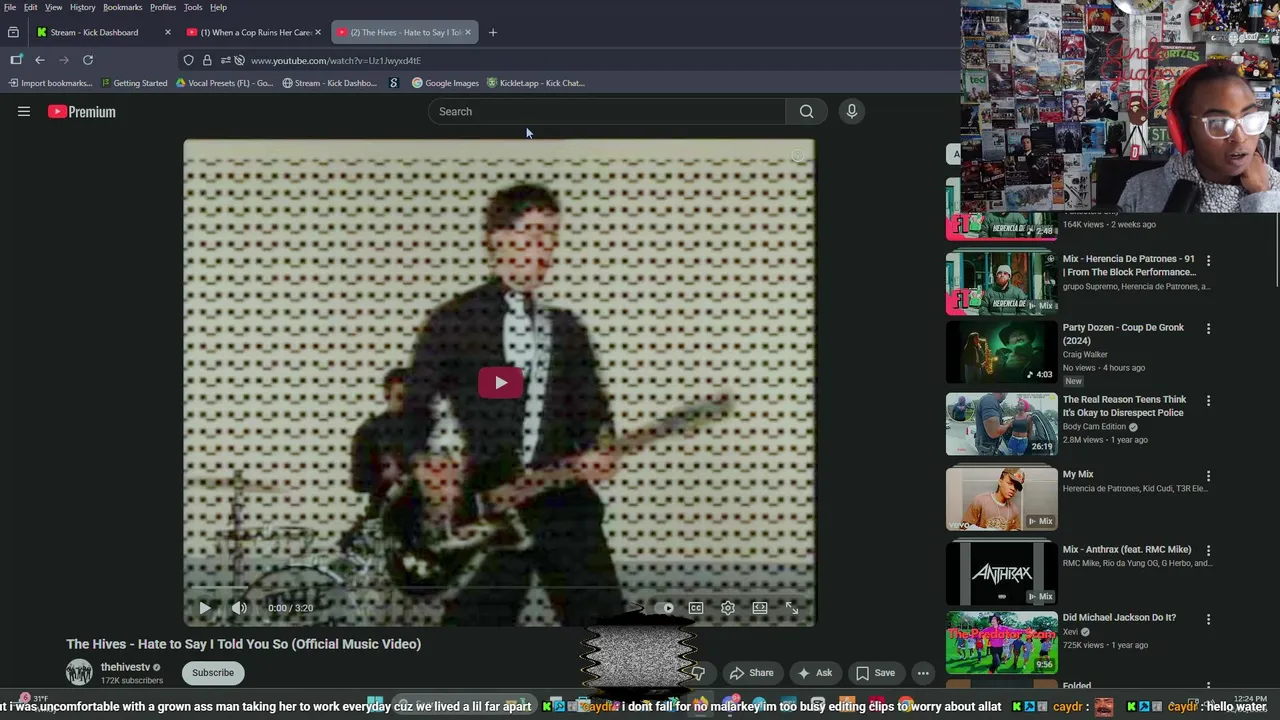Open the View menu

54,7
